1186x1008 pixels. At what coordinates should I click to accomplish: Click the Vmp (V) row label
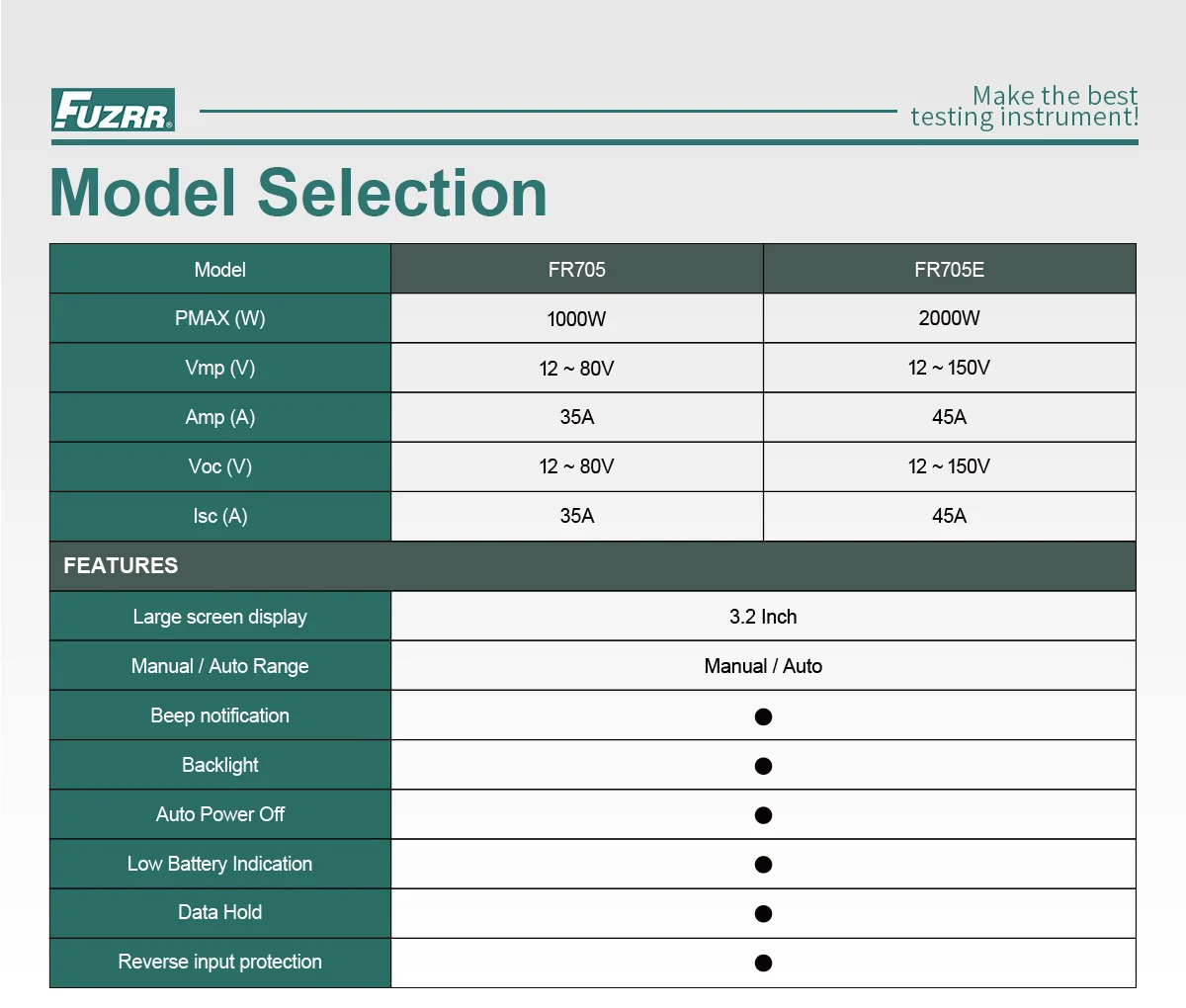tap(220, 368)
